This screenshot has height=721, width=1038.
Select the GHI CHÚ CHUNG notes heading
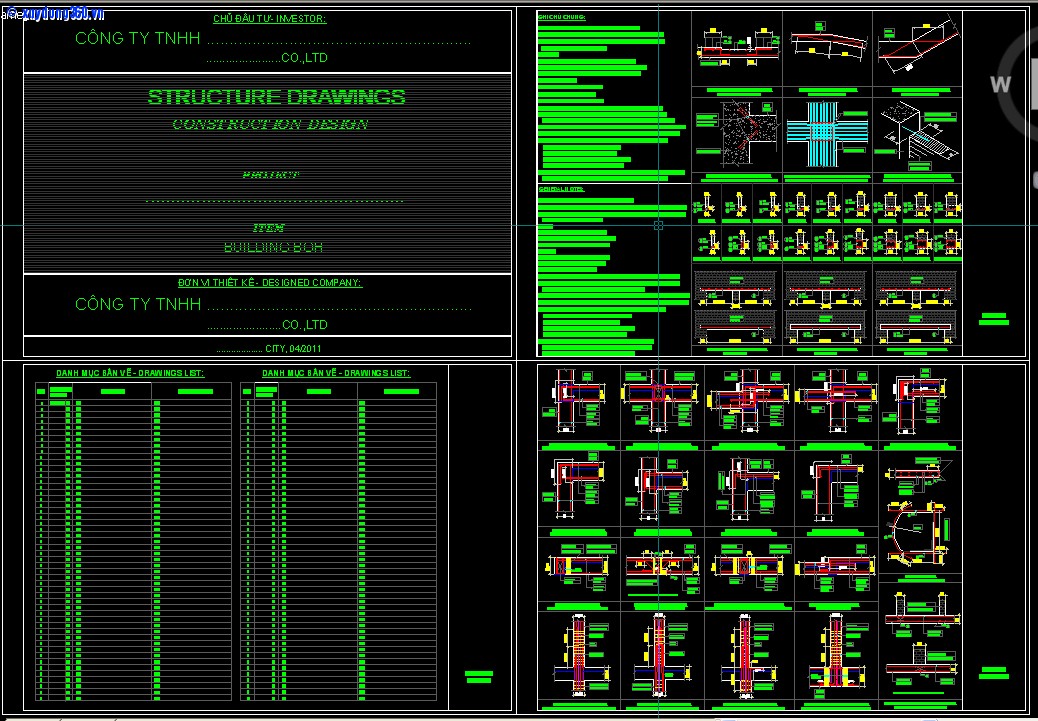coord(562,17)
